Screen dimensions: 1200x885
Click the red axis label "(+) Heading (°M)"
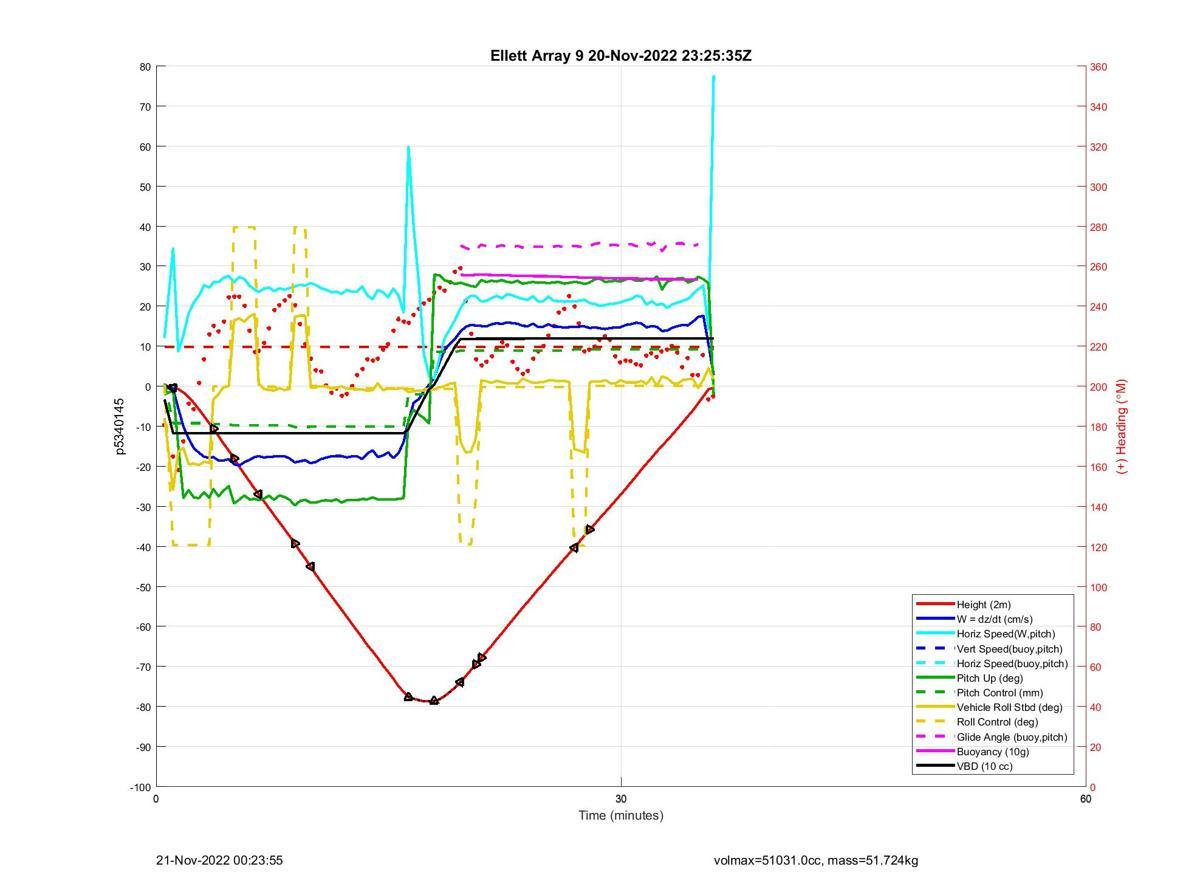click(1121, 426)
